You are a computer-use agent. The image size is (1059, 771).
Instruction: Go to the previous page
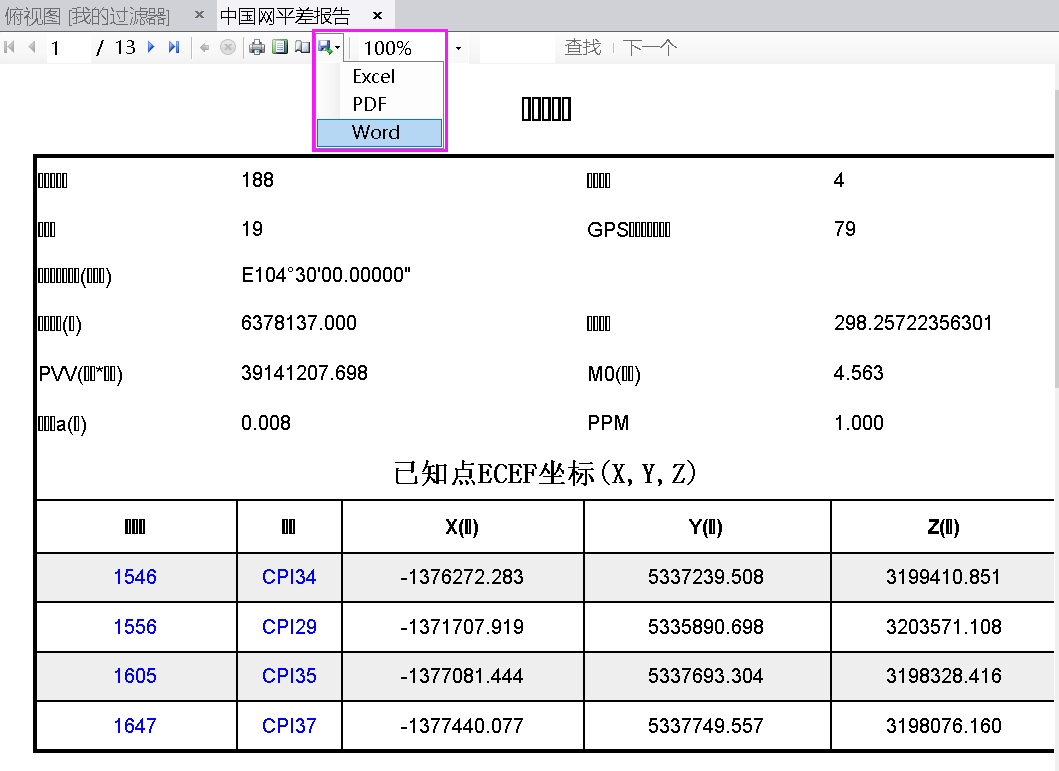(x=31, y=47)
